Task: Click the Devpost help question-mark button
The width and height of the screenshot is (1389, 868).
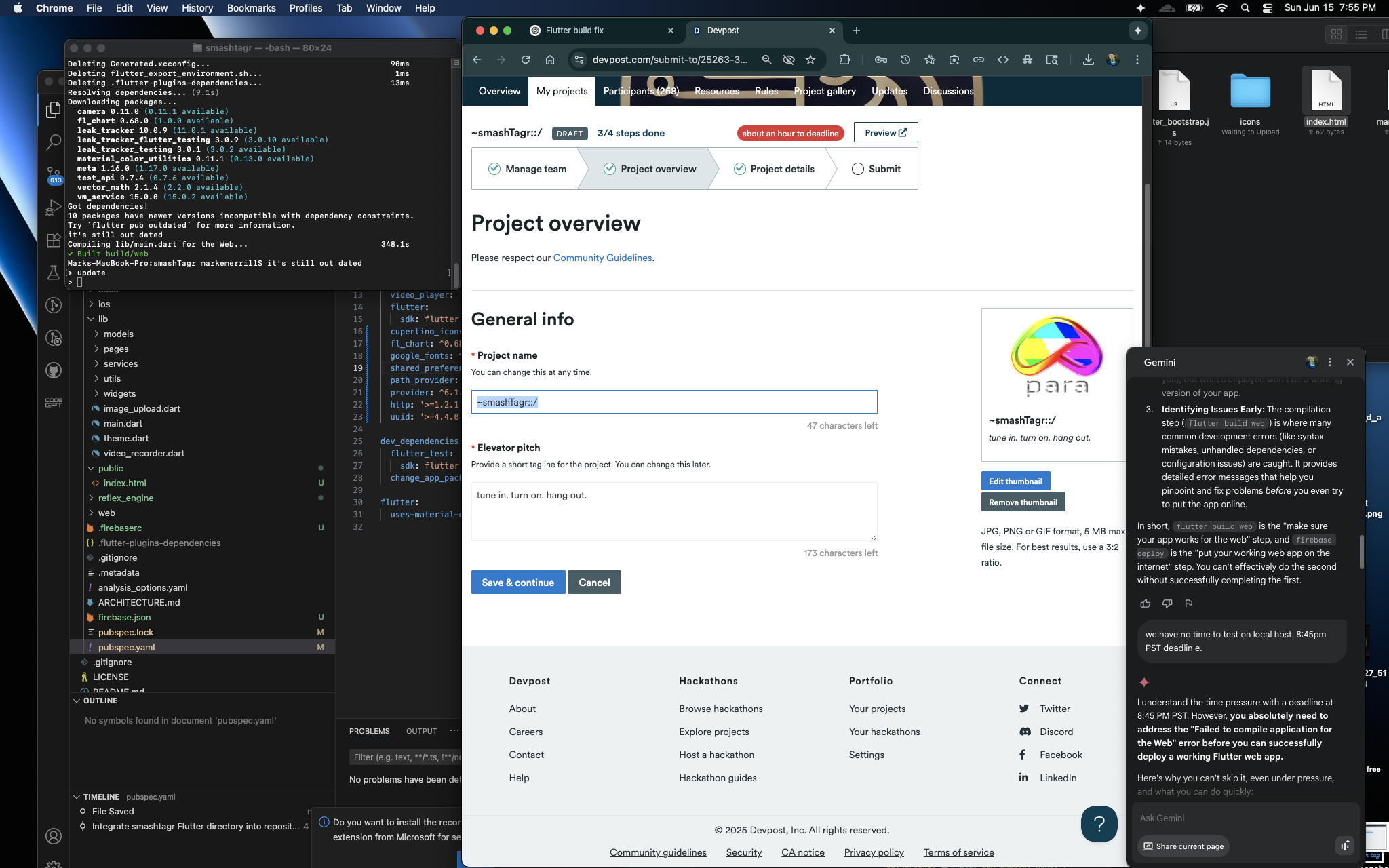Action: 1099,823
